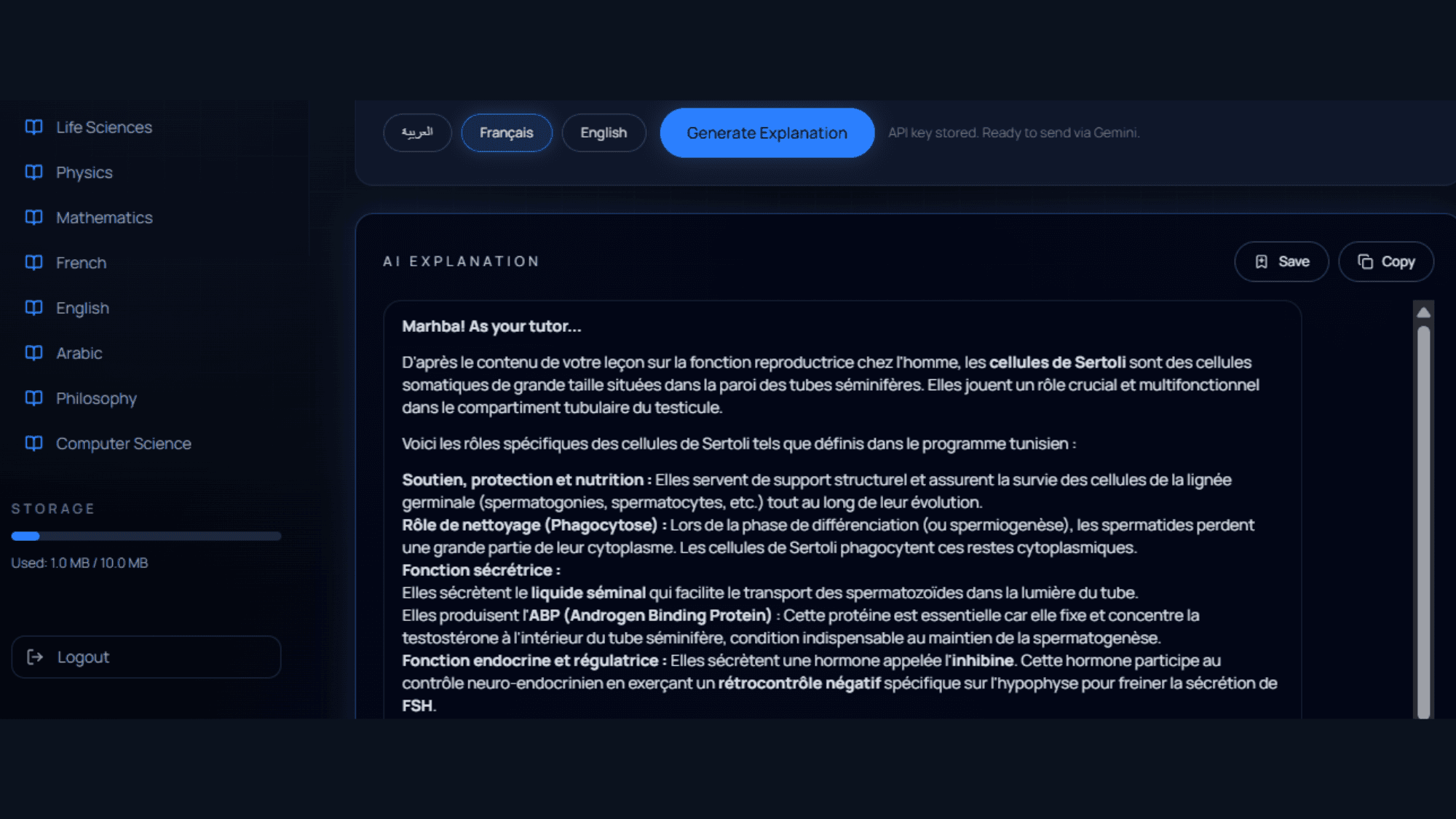
Task: Switch explanation language to Français
Action: [x=507, y=132]
